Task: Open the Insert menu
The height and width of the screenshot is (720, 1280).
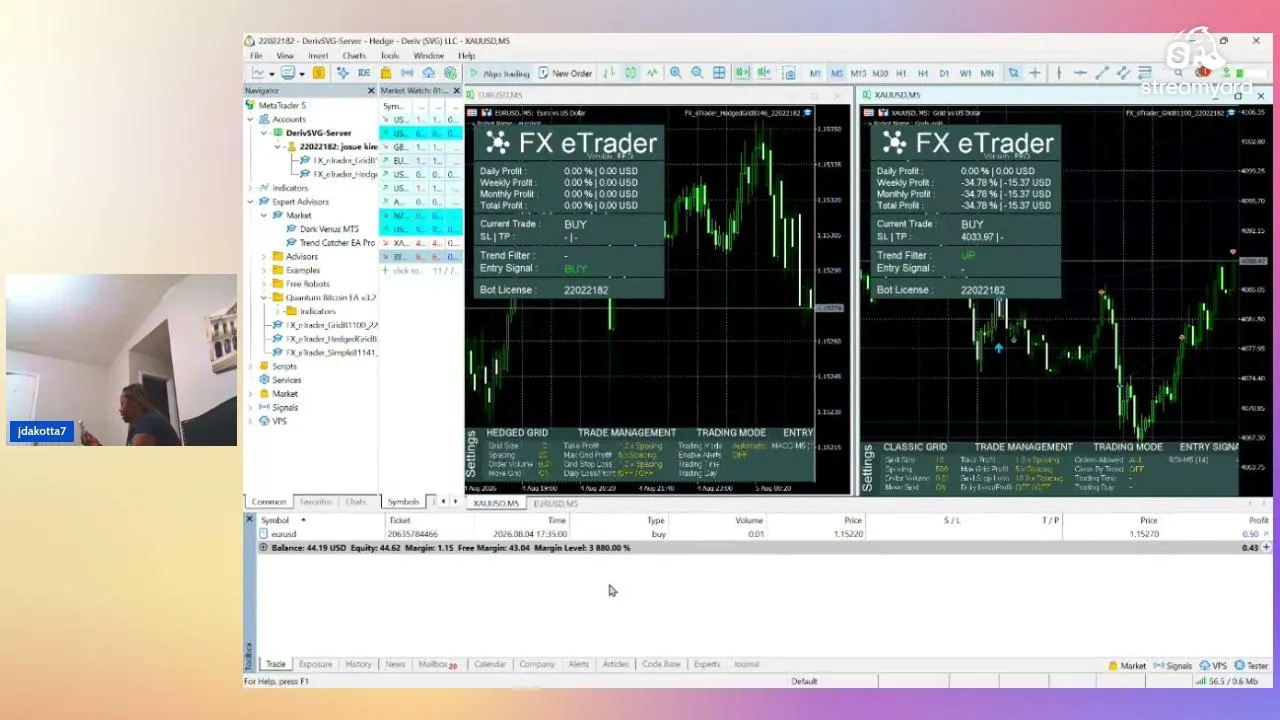Action: tap(318, 56)
